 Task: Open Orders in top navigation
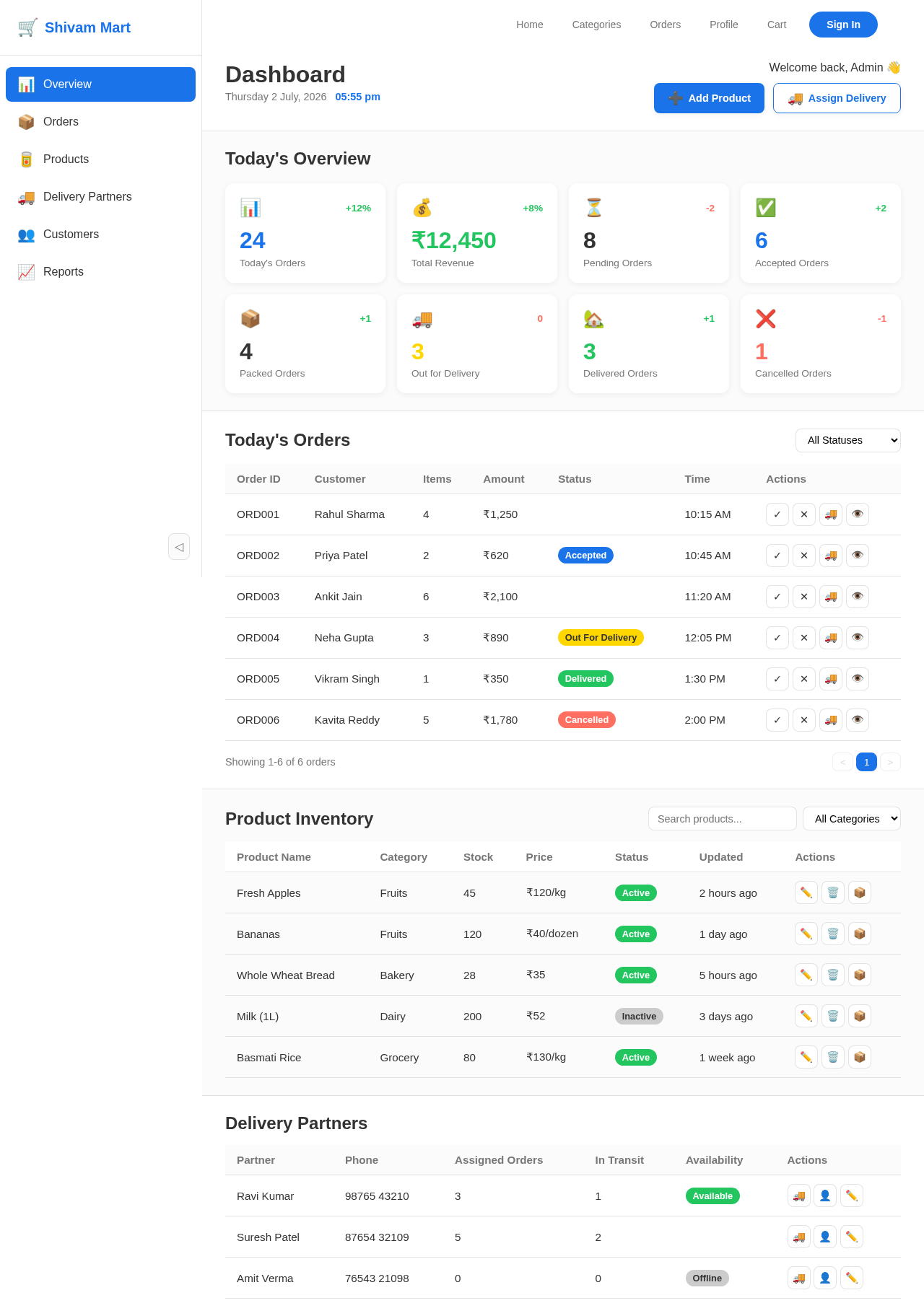coord(666,25)
